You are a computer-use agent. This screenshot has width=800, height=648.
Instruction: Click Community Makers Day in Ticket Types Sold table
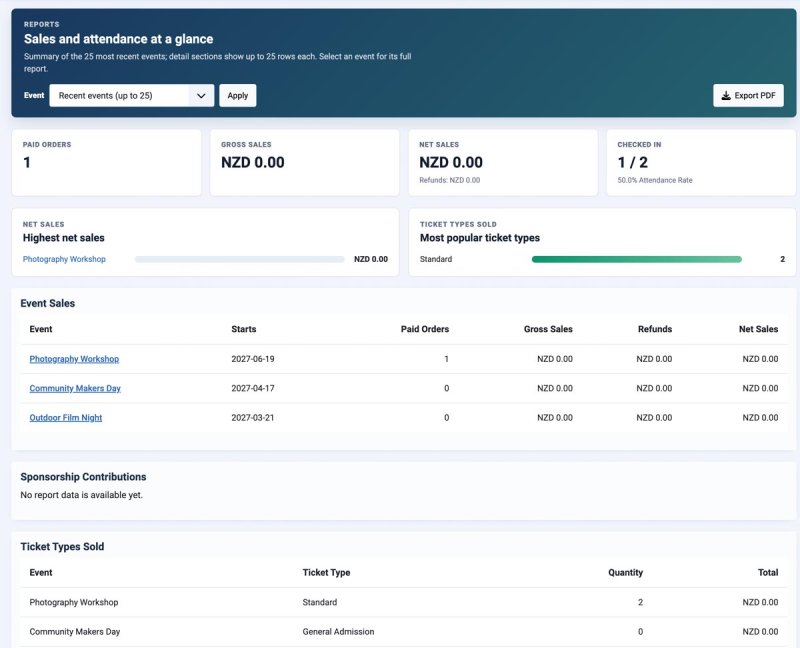[74, 632]
